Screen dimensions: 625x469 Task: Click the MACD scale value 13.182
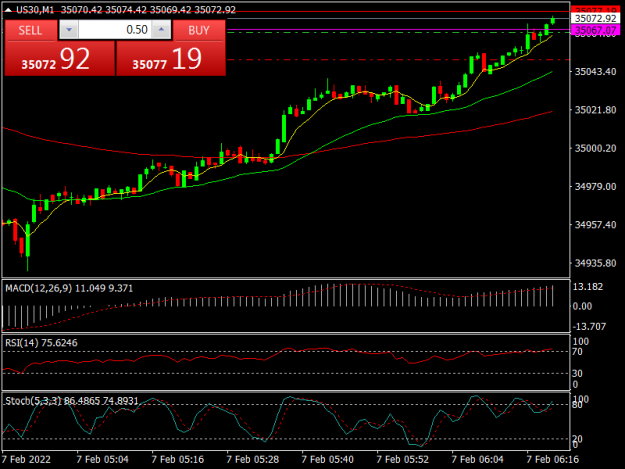click(x=588, y=287)
